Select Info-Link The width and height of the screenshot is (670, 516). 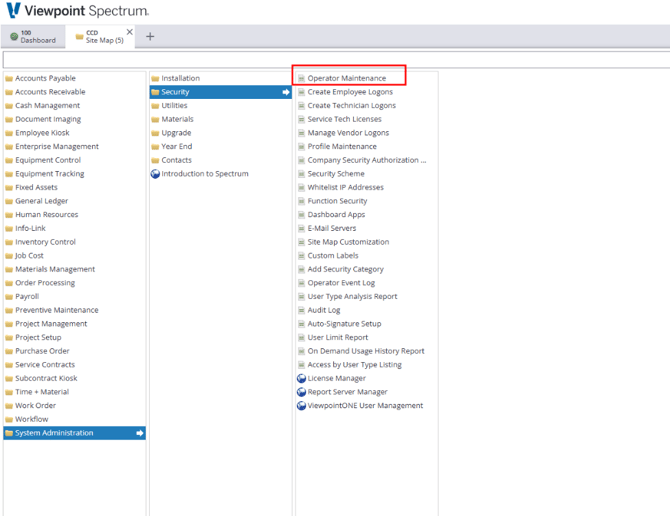pos(30,228)
